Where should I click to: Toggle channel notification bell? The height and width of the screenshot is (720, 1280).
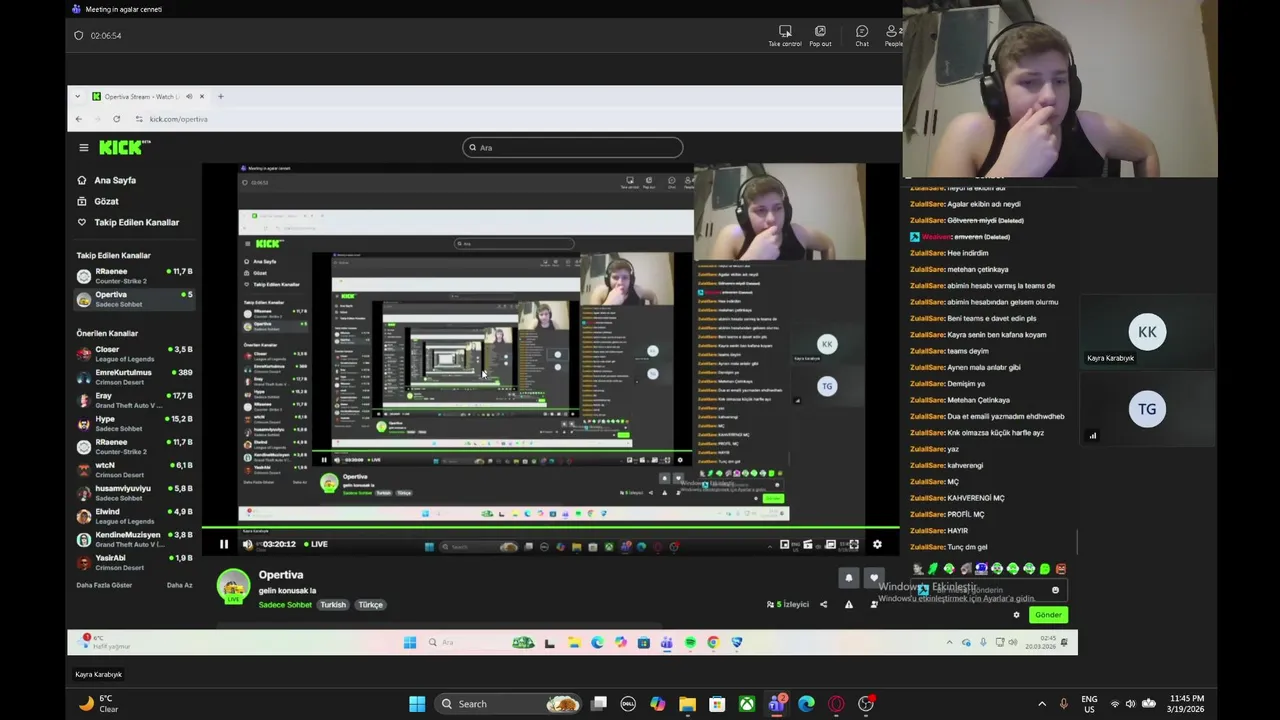(849, 578)
